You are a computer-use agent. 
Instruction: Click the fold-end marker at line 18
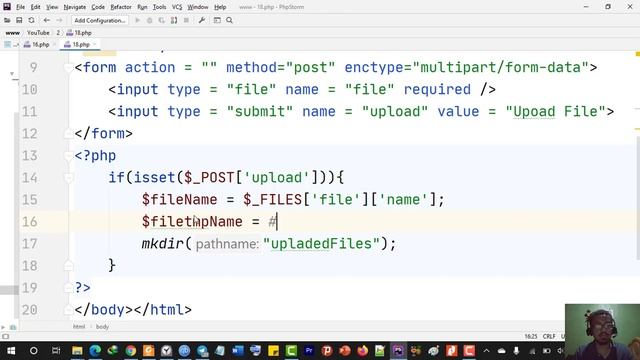pos(69,266)
